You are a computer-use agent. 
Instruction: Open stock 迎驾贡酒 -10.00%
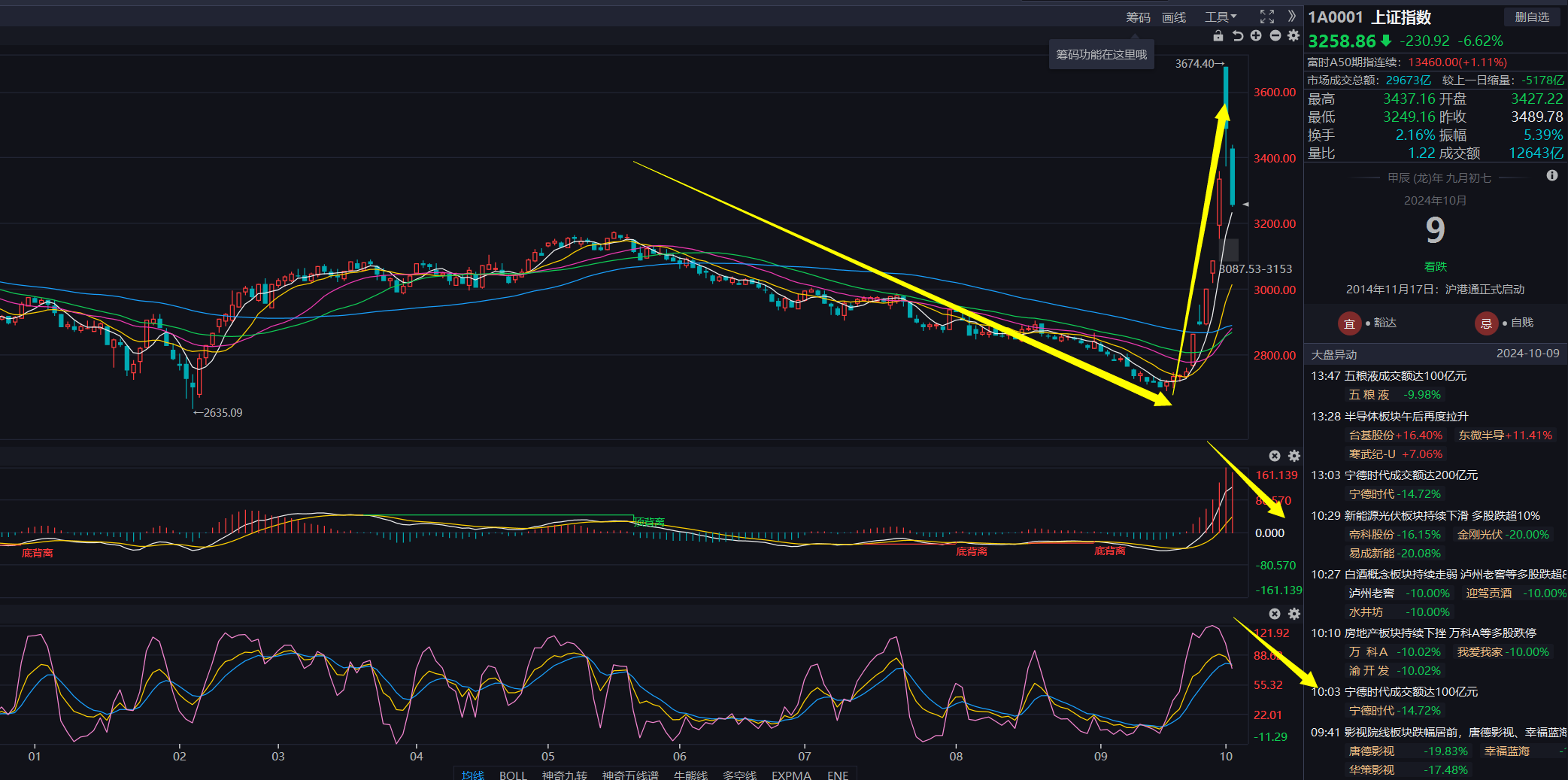click(x=1516, y=593)
